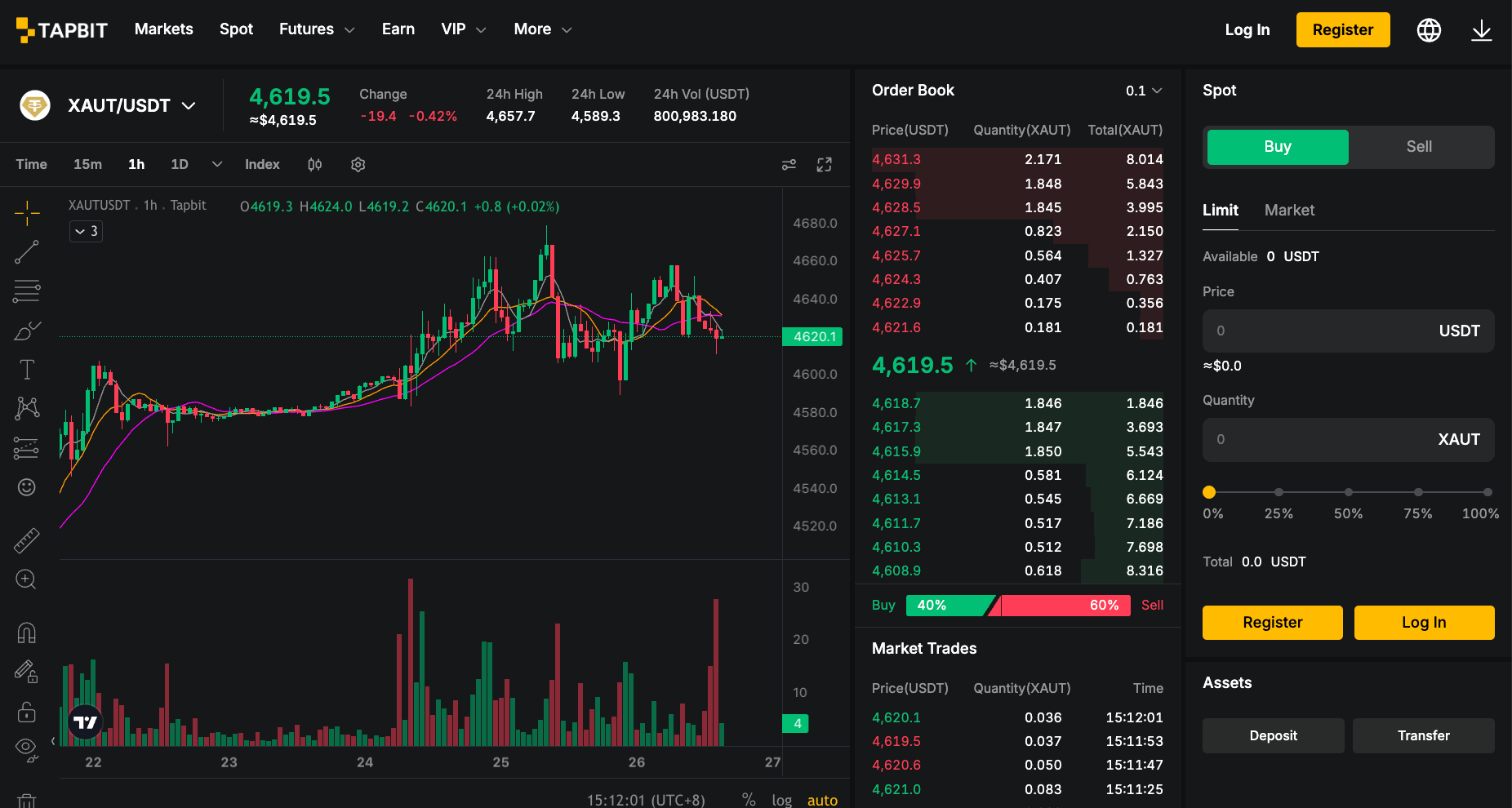Toggle drawings visibility eye icon
Viewport: 1512px width, 808px height.
27,749
